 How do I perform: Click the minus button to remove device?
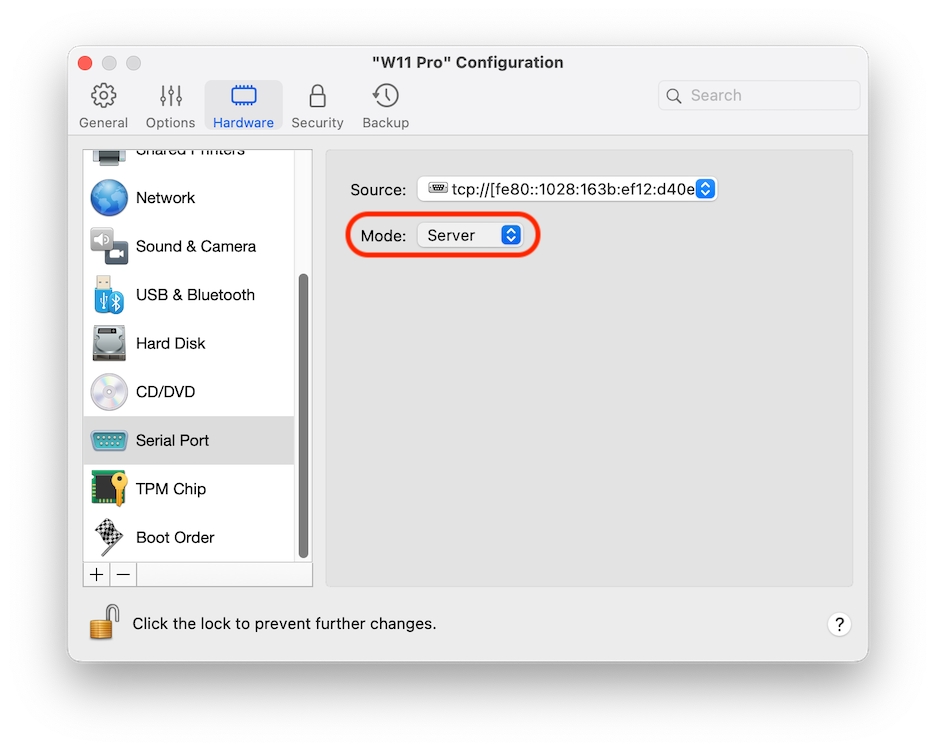123,574
